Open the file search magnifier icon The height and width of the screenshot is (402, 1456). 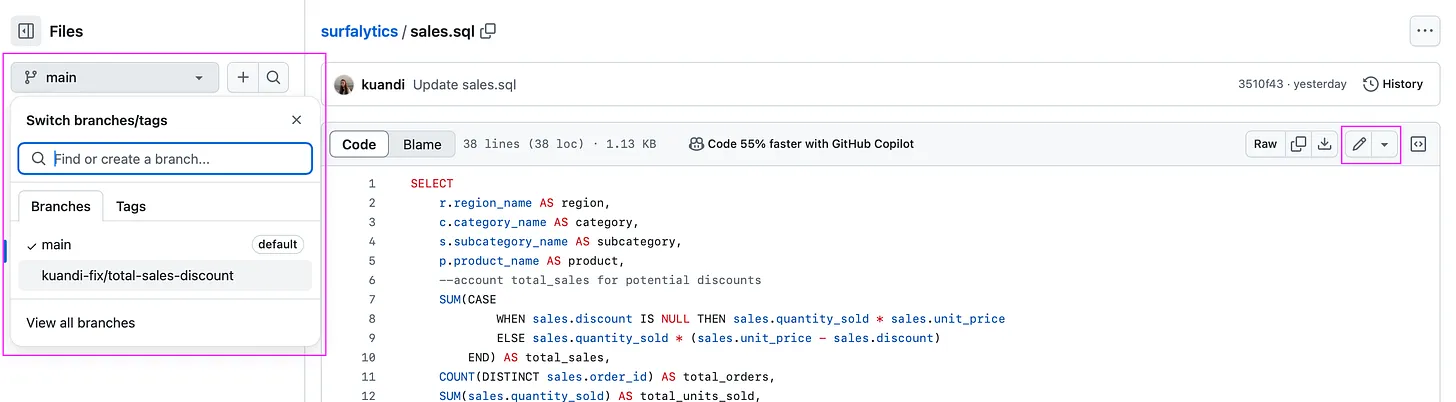(274, 77)
